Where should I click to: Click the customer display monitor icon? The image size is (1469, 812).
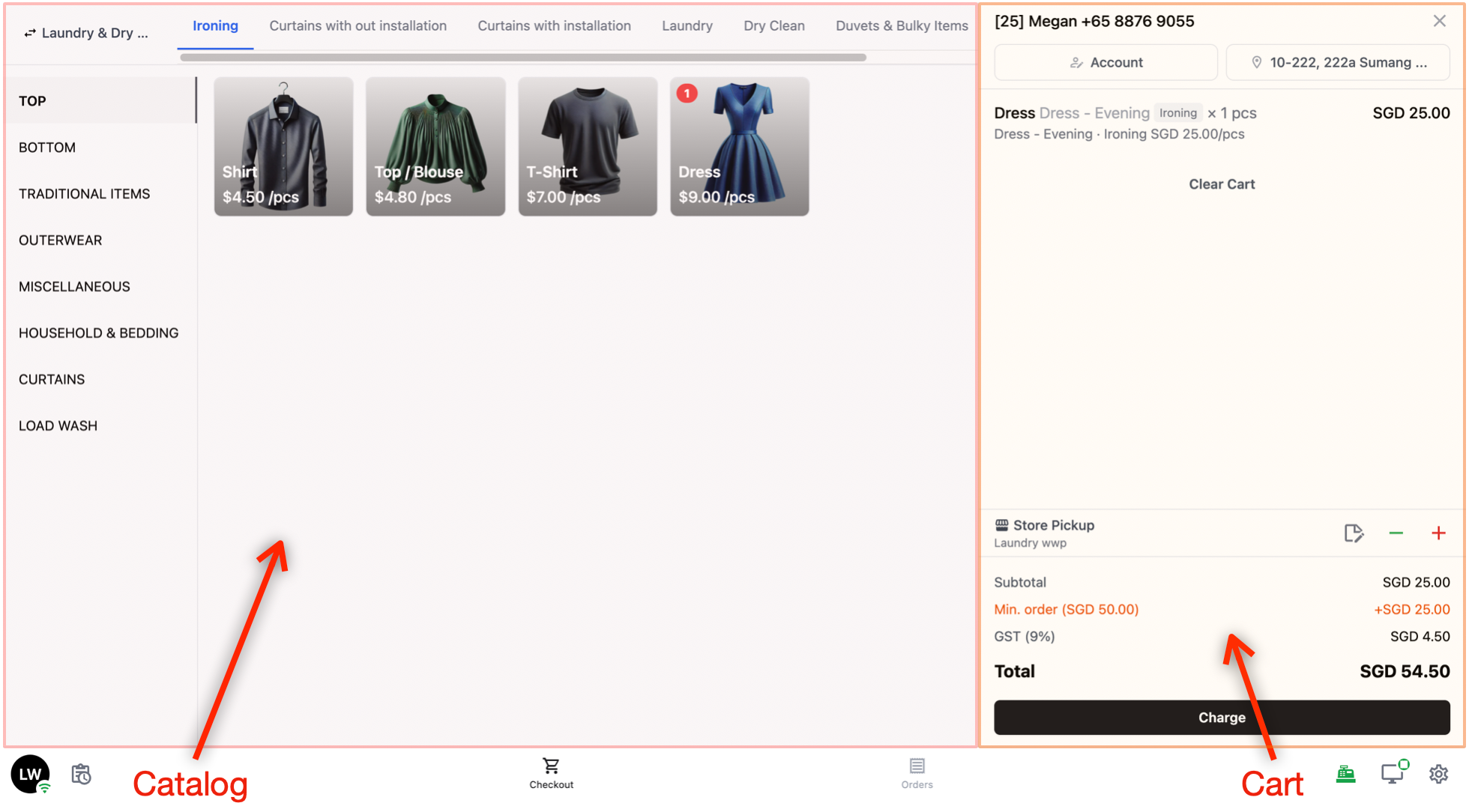click(1393, 773)
